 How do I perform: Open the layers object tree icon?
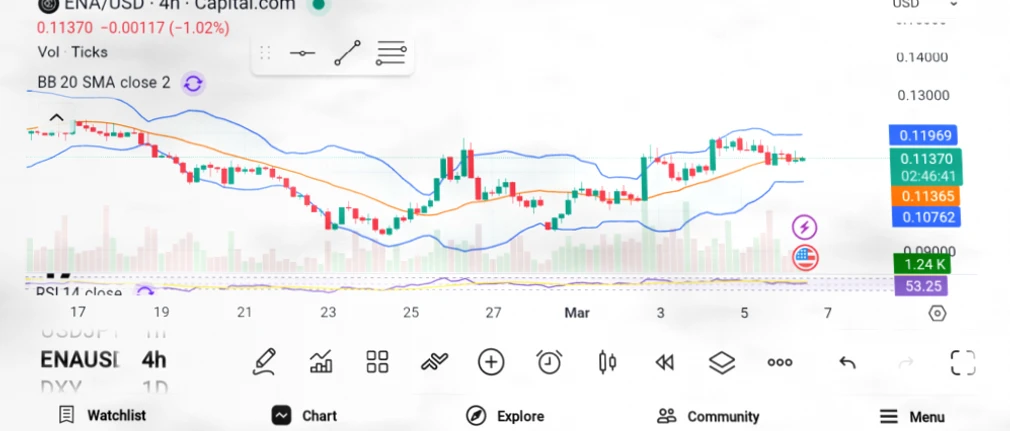pyautogui.click(x=721, y=362)
